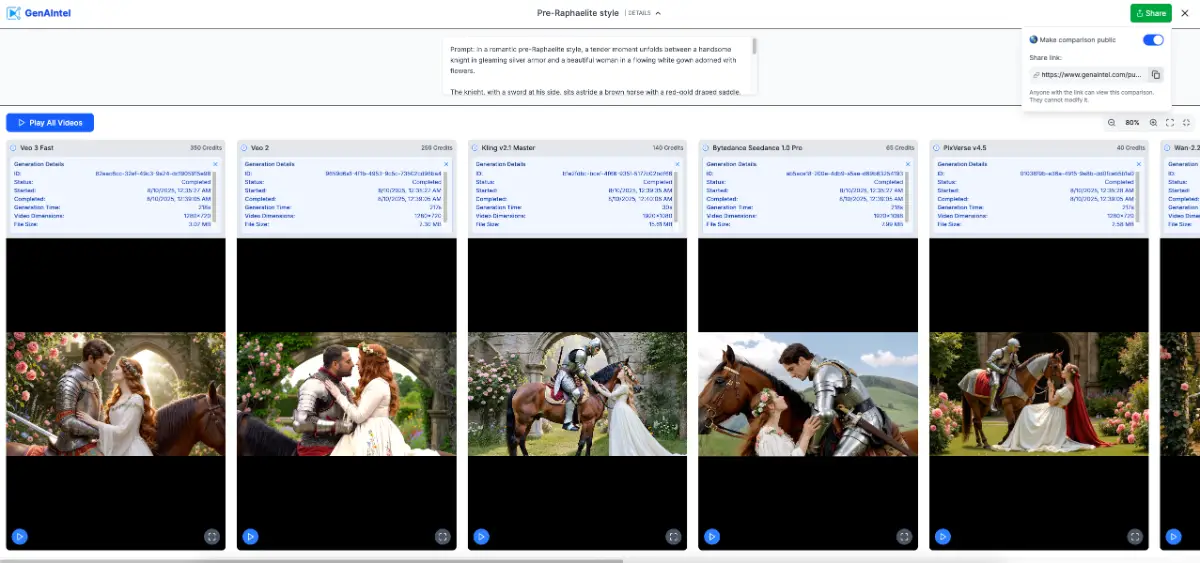Dismiss Kling v2.1 Master generation details
This screenshot has height=563, width=1200.
click(677, 163)
